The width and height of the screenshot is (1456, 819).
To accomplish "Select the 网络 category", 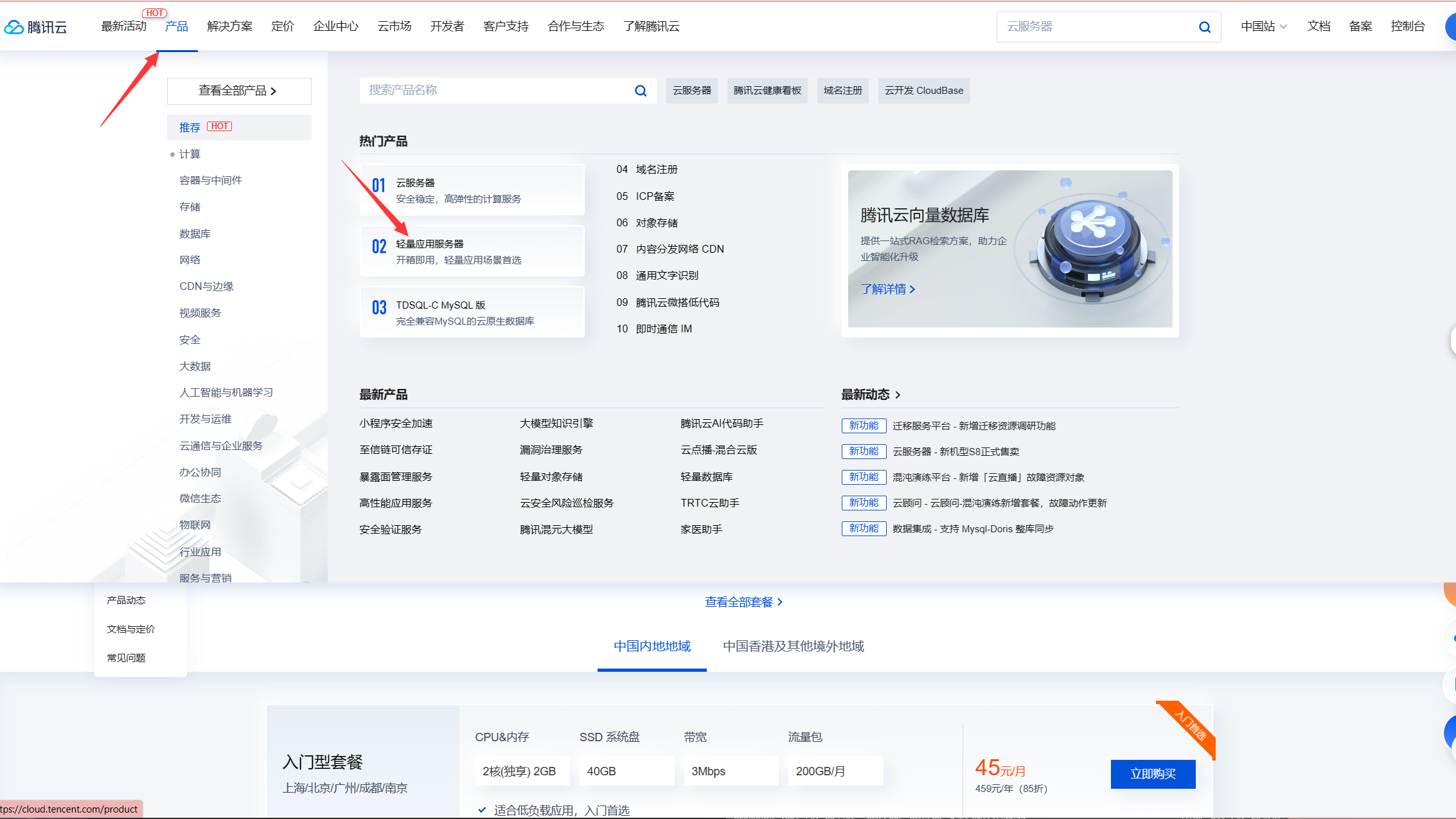I will point(190,260).
